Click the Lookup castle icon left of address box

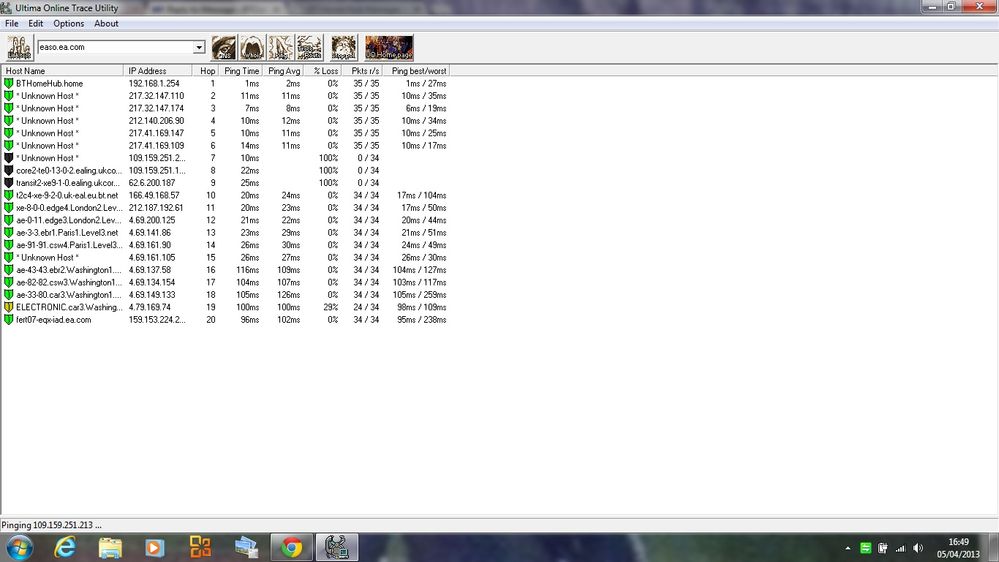19,47
